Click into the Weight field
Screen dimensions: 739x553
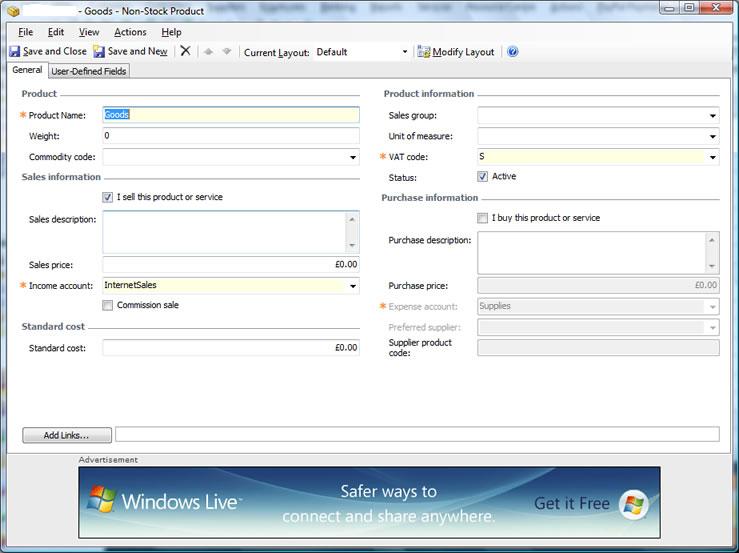pyautogui.click(x=231, y=136)
